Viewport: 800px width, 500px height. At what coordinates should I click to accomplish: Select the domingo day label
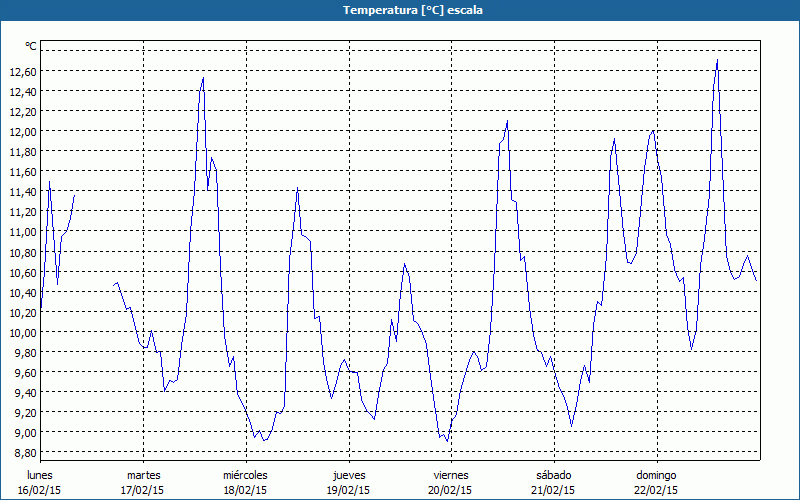point(656,474)
